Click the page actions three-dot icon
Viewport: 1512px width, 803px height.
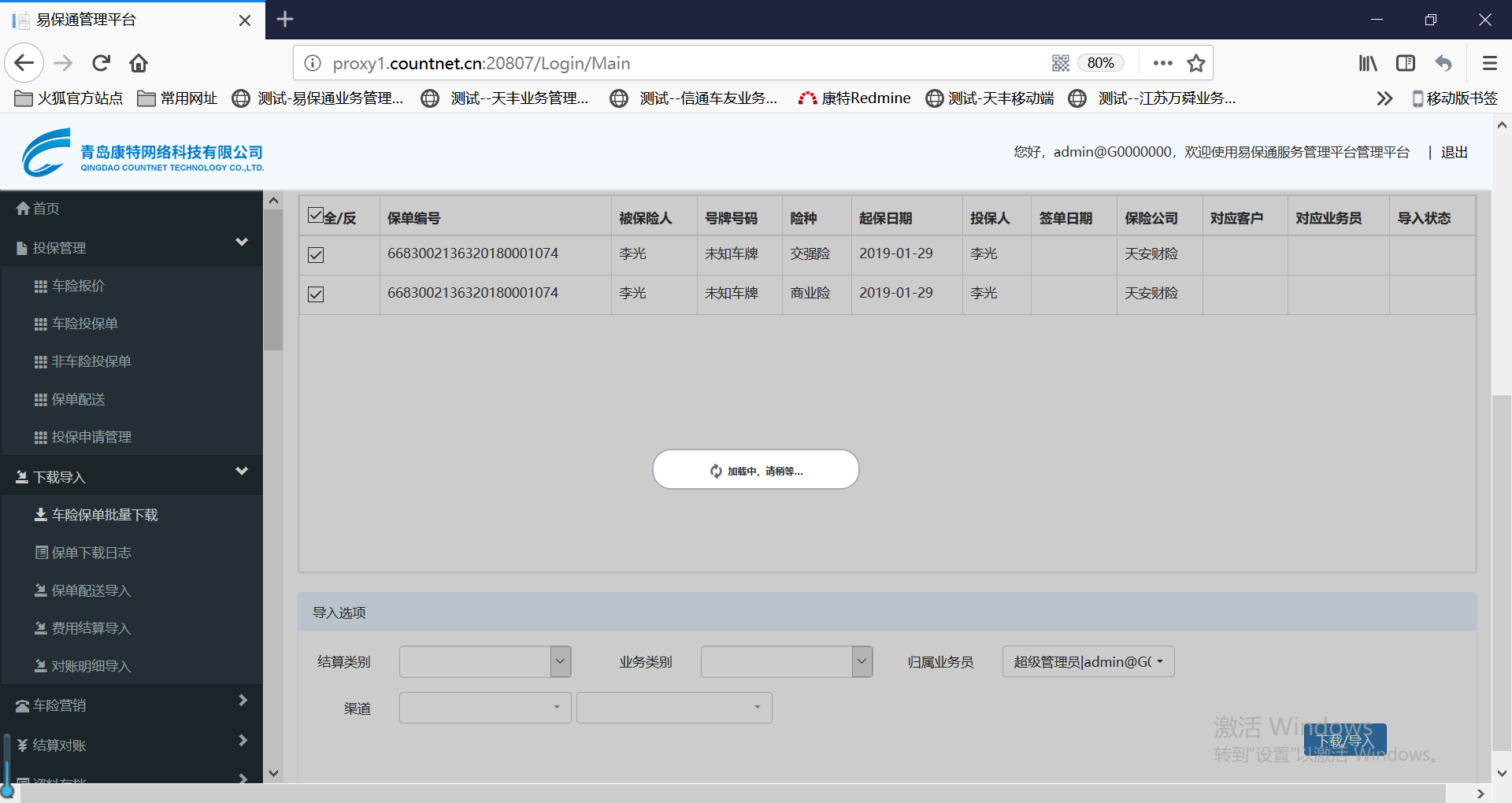click(1162, 63)
